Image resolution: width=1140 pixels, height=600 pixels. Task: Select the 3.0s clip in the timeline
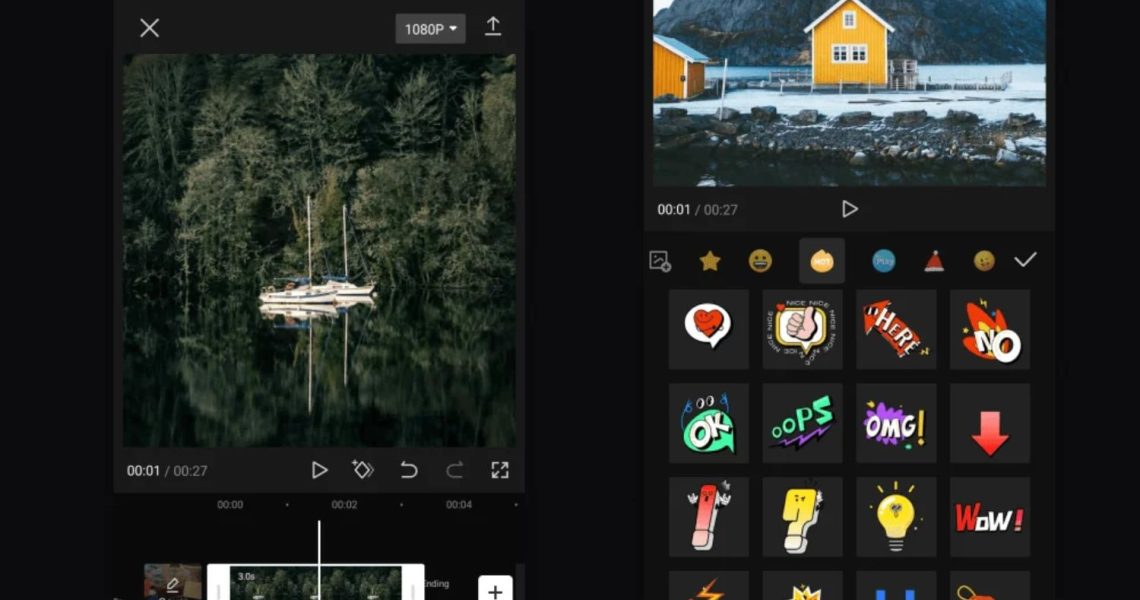[x=316, y=583]
